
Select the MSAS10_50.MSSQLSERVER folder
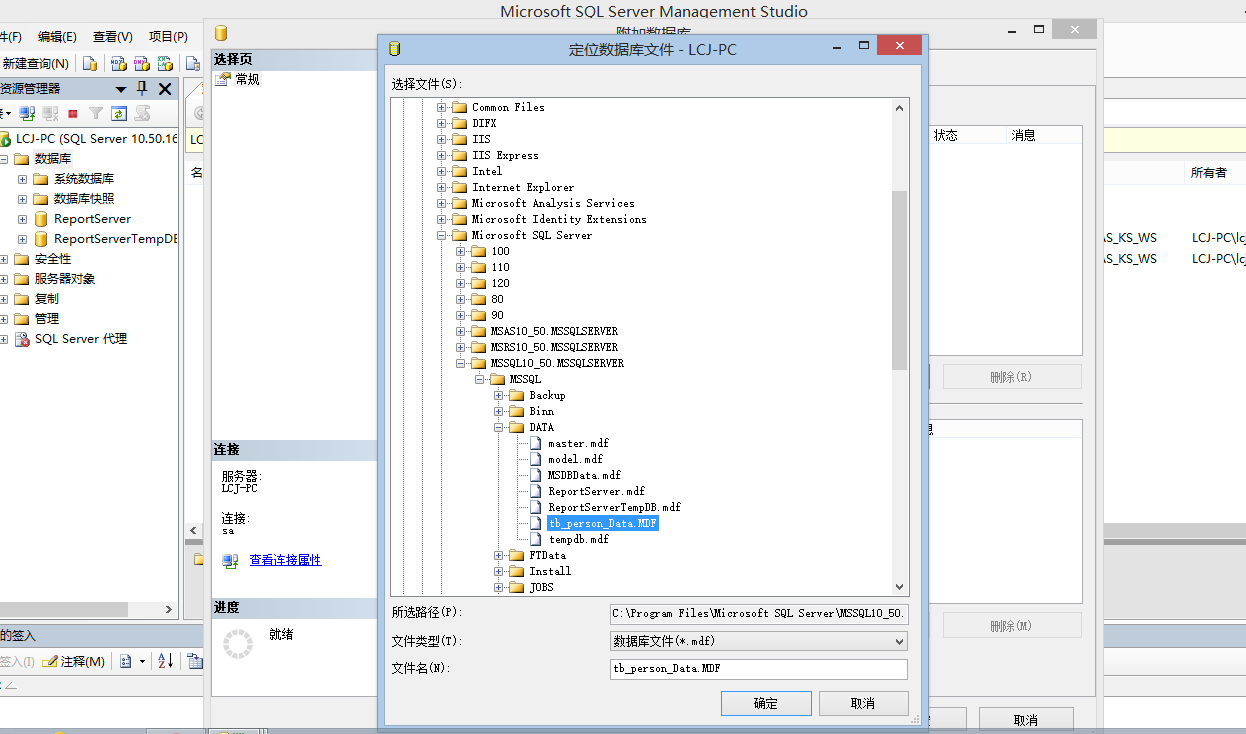554,331
